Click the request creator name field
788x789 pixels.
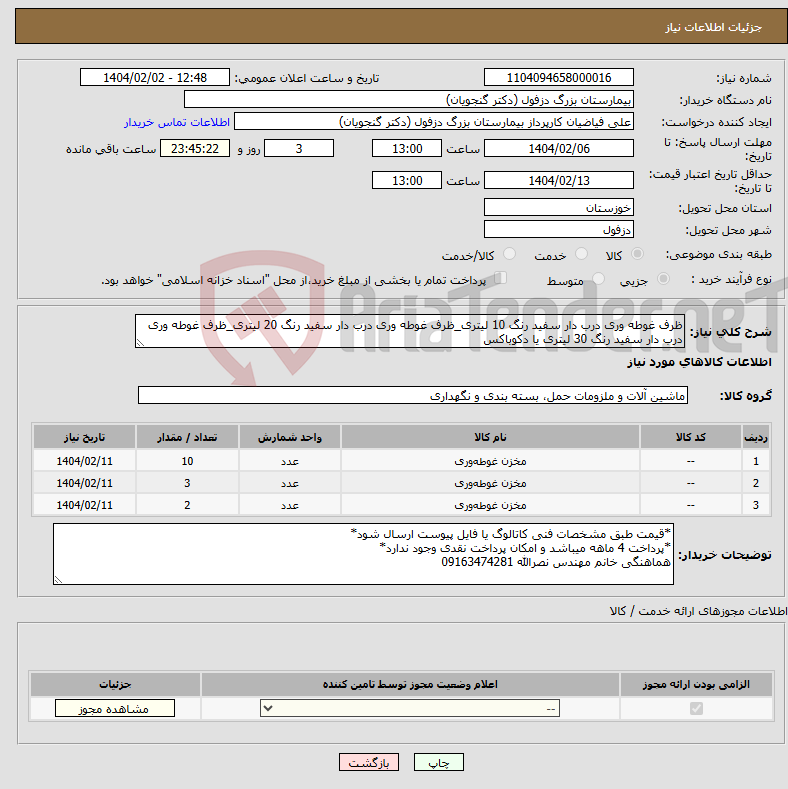(x=434, y=122)
